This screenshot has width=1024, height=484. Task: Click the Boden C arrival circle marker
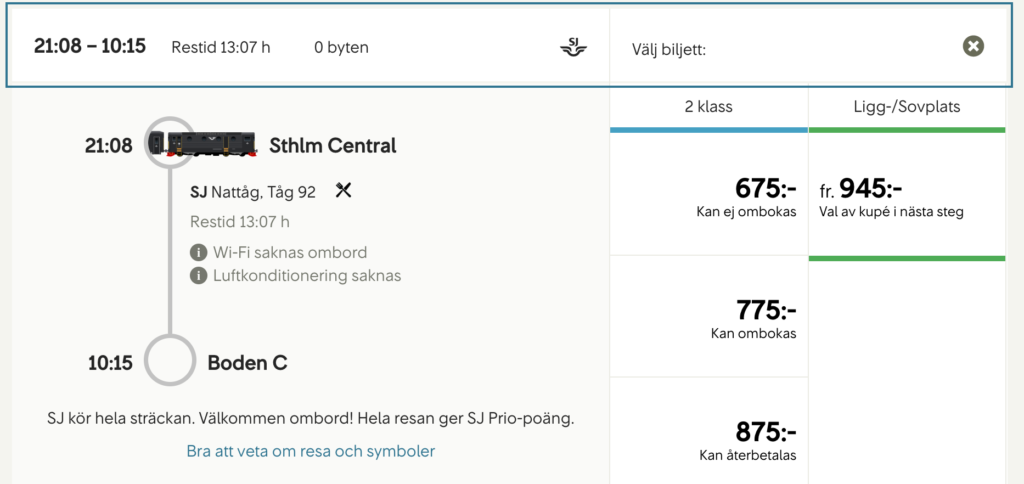coord(169,361)
